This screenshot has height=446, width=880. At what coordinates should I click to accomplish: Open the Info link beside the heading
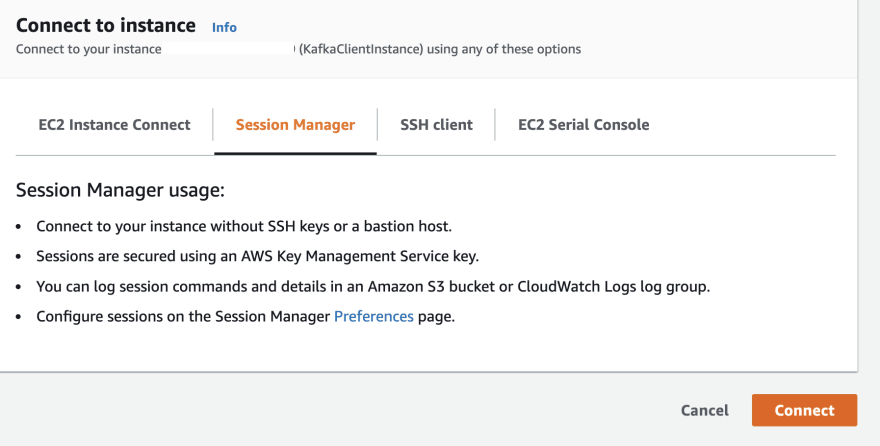pos(224,27)
